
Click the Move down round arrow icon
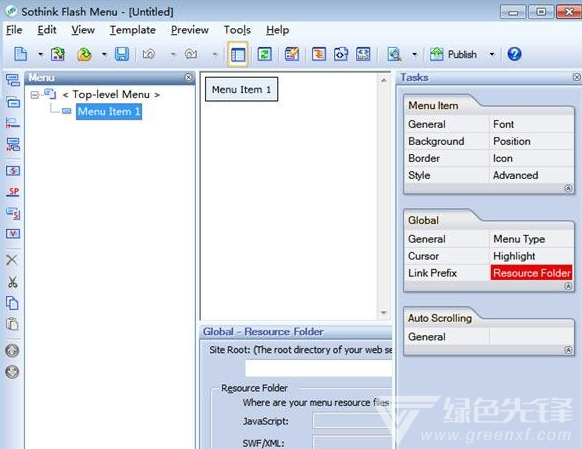(12, 371)
